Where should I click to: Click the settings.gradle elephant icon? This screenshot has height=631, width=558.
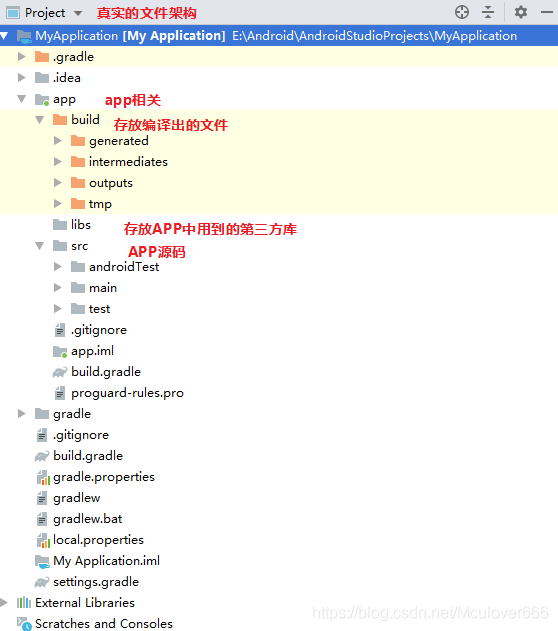tap(42, 582)
